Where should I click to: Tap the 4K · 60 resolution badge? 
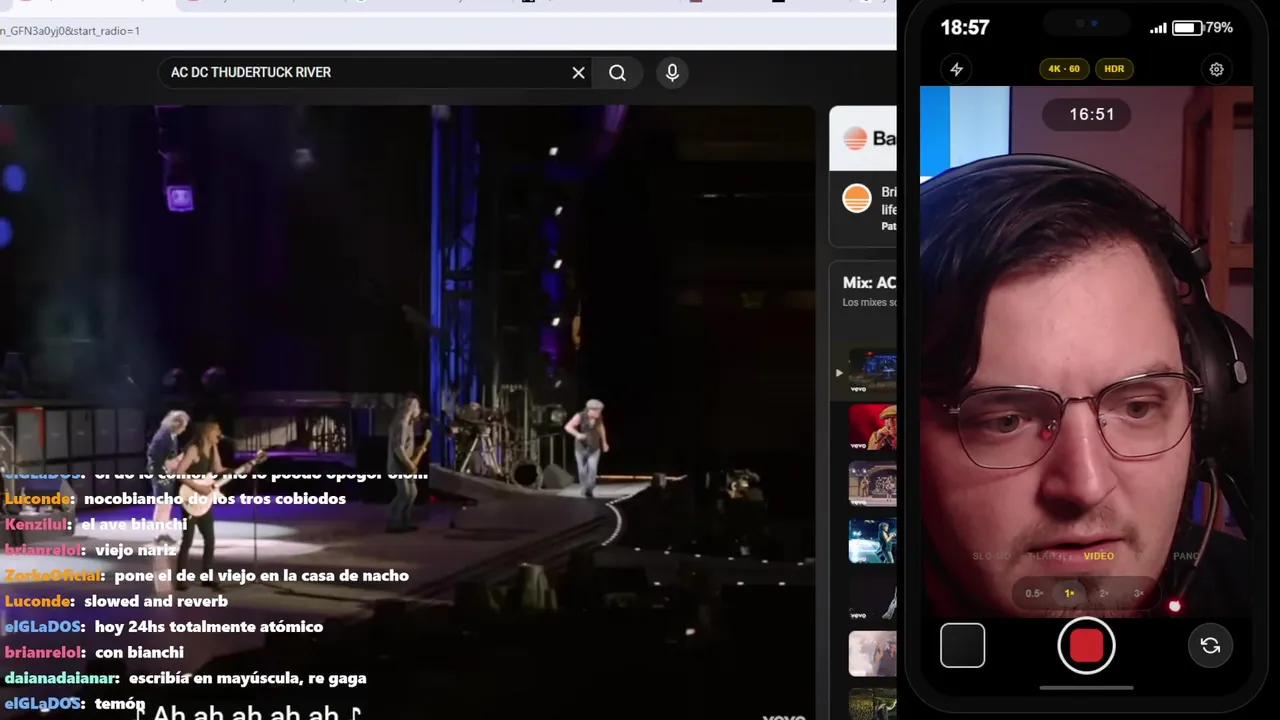tap(1063, 69)
